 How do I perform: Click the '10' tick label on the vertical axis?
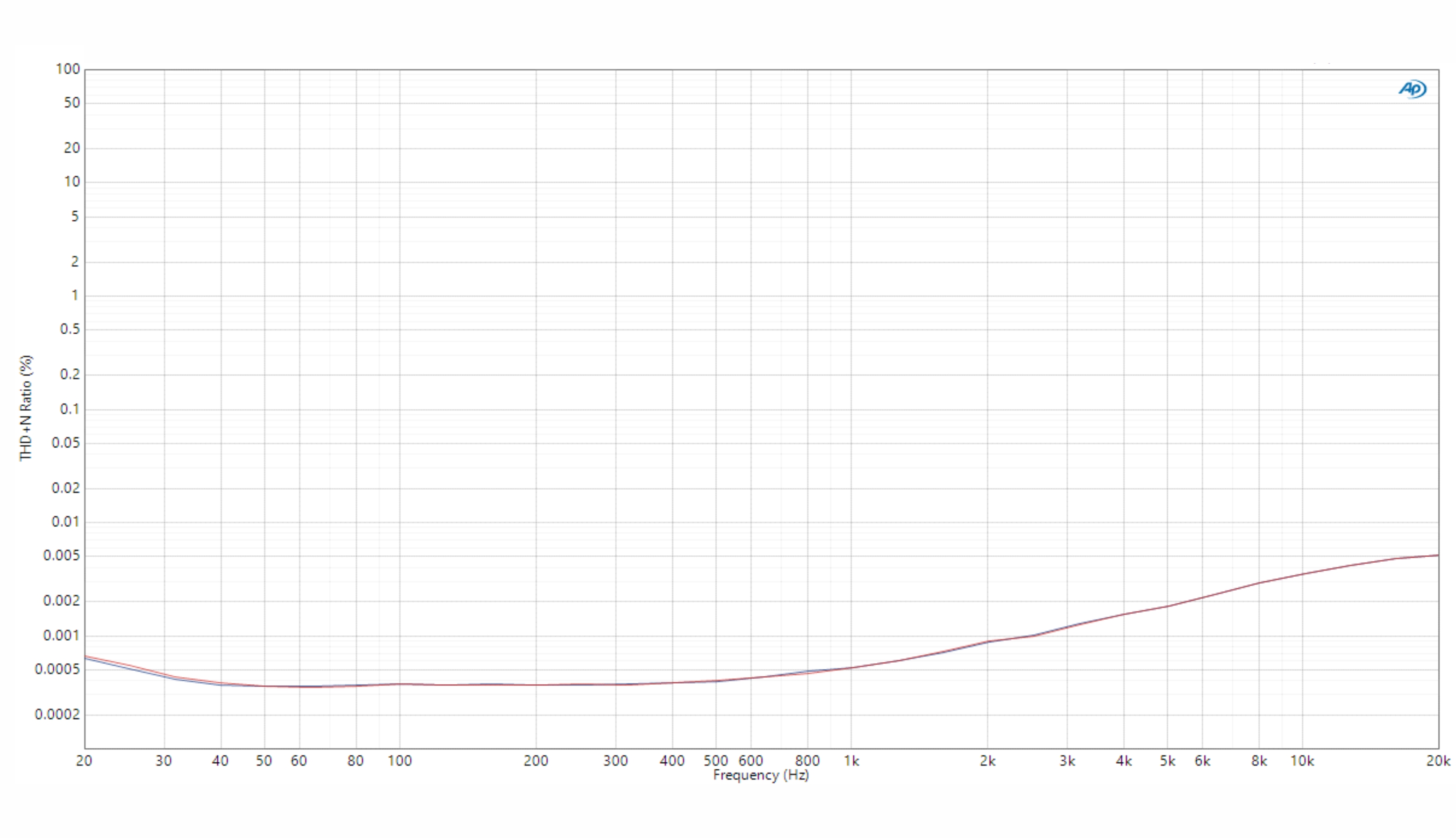point(72,182)
